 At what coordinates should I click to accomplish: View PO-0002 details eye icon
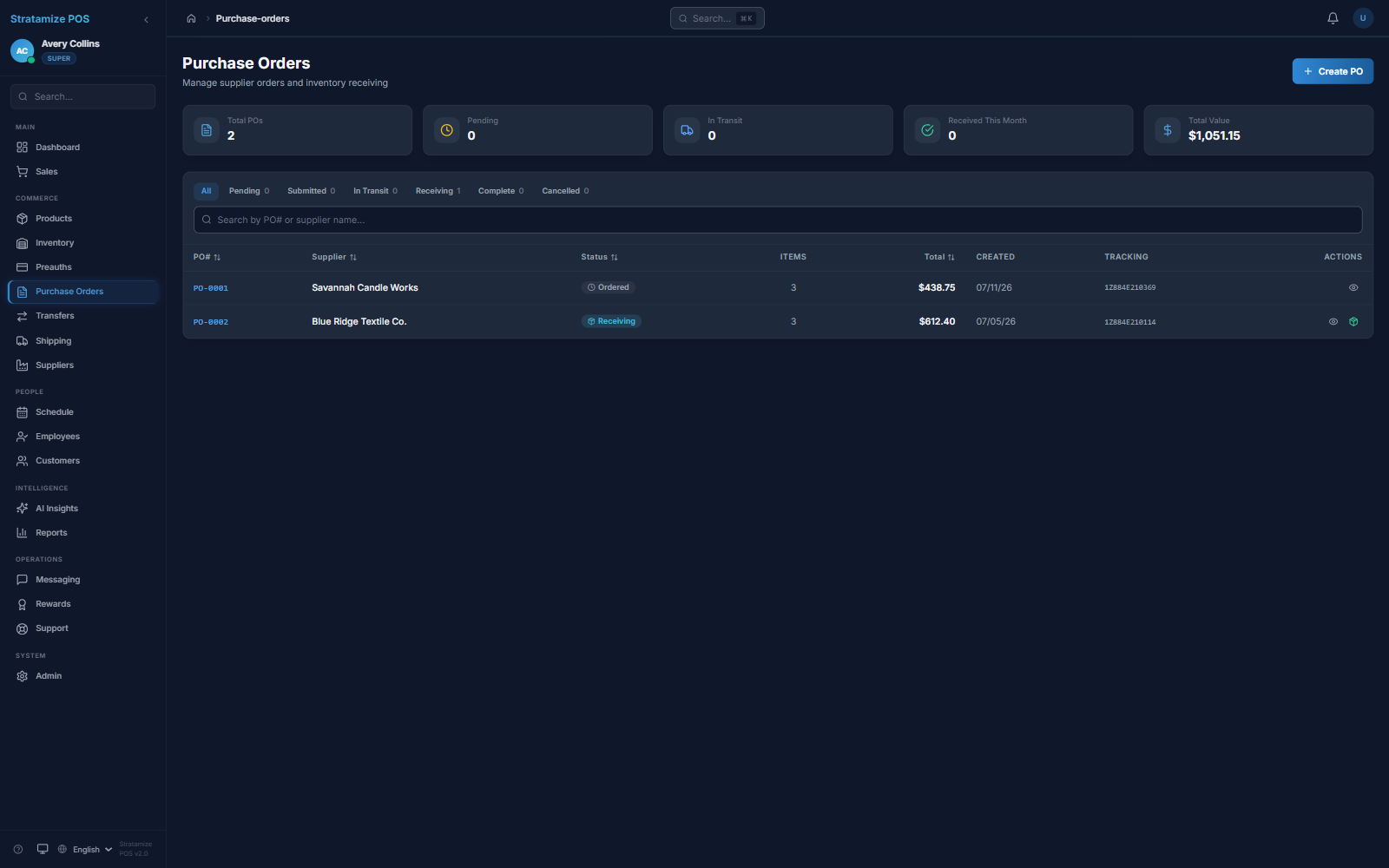click(x=1333, y=321)
